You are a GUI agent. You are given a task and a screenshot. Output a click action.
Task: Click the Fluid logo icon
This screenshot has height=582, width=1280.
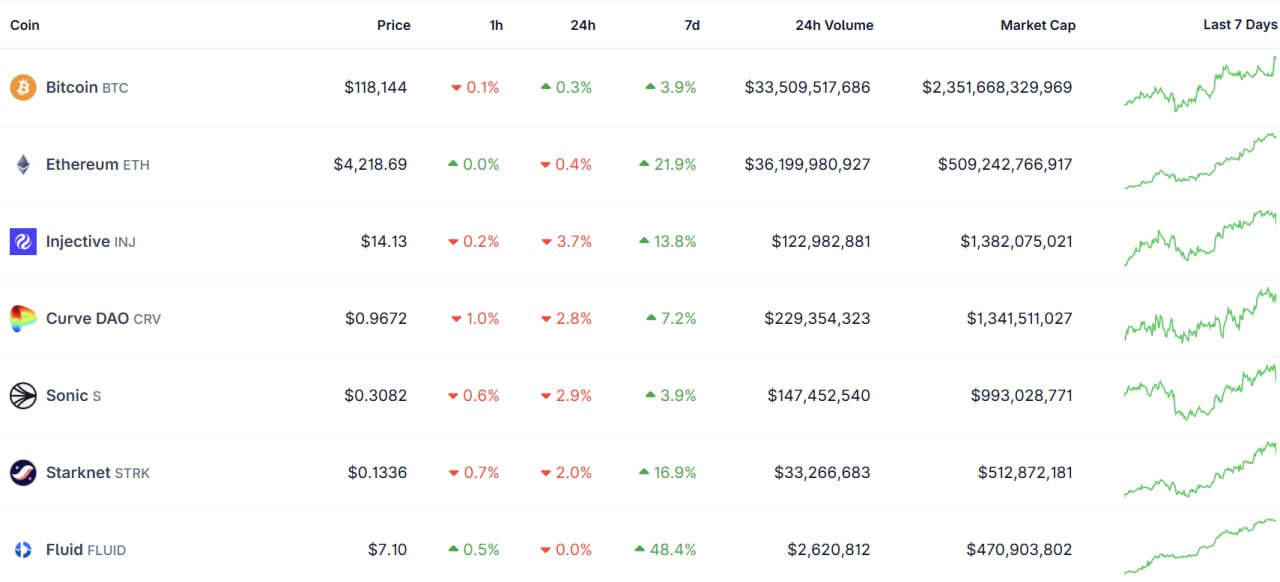[x=23, y=550]
